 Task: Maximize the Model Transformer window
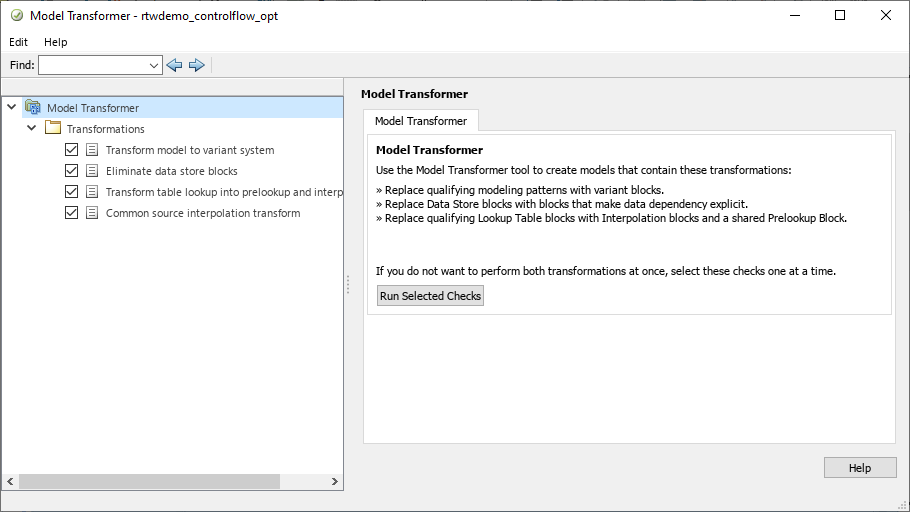(840, 15)
